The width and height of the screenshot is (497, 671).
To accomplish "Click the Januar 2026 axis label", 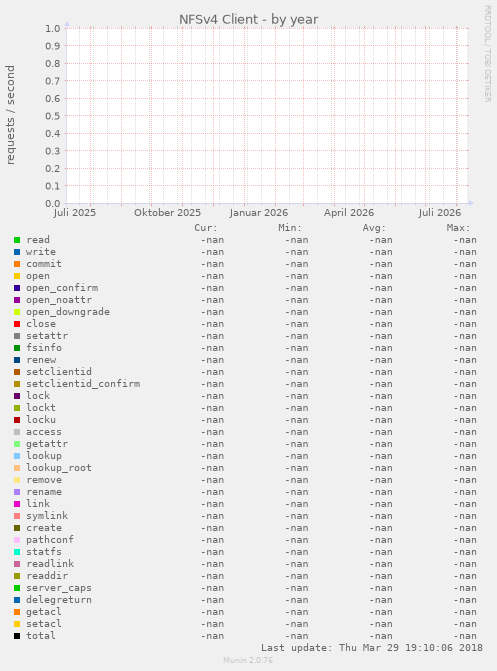I will 259,213.
